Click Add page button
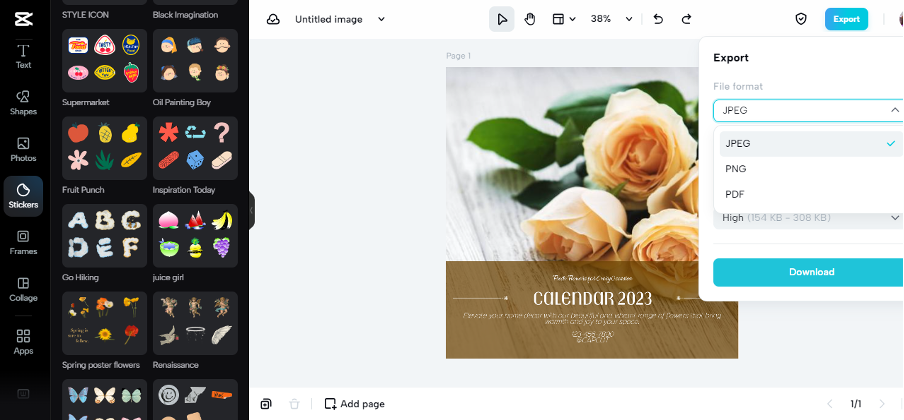 [x=355, y=404]
